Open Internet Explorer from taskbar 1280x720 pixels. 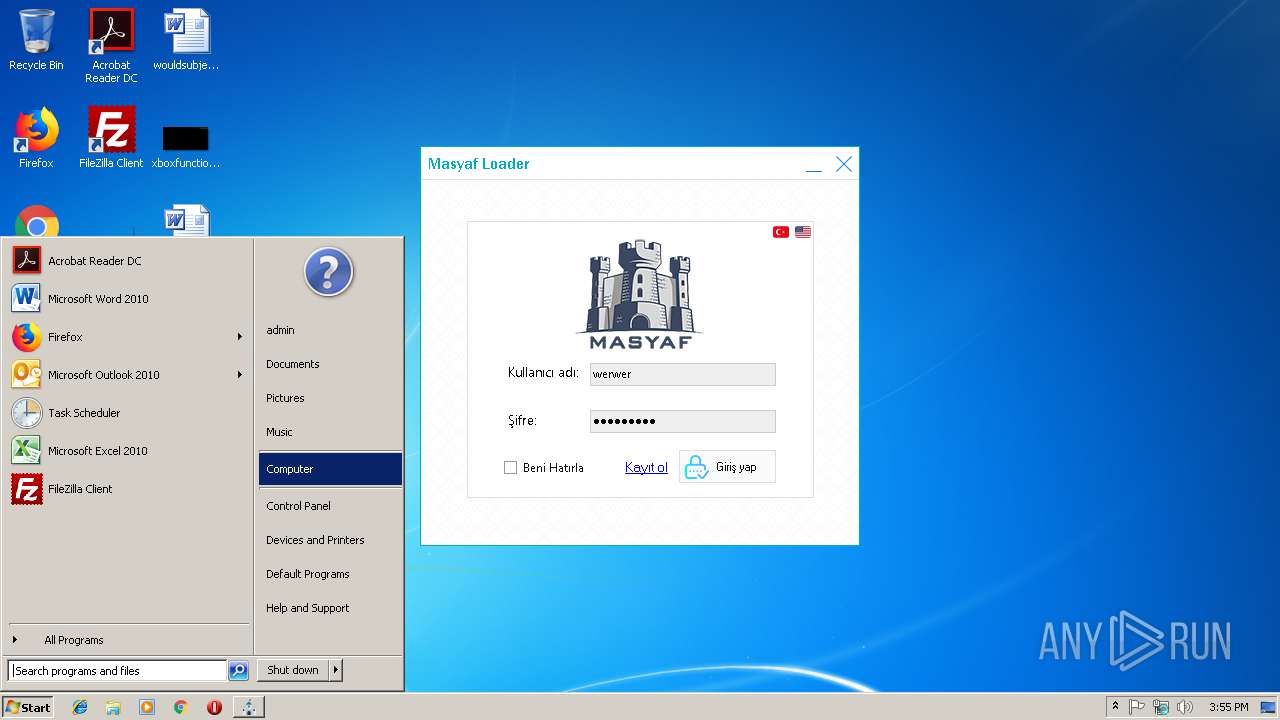80,707
